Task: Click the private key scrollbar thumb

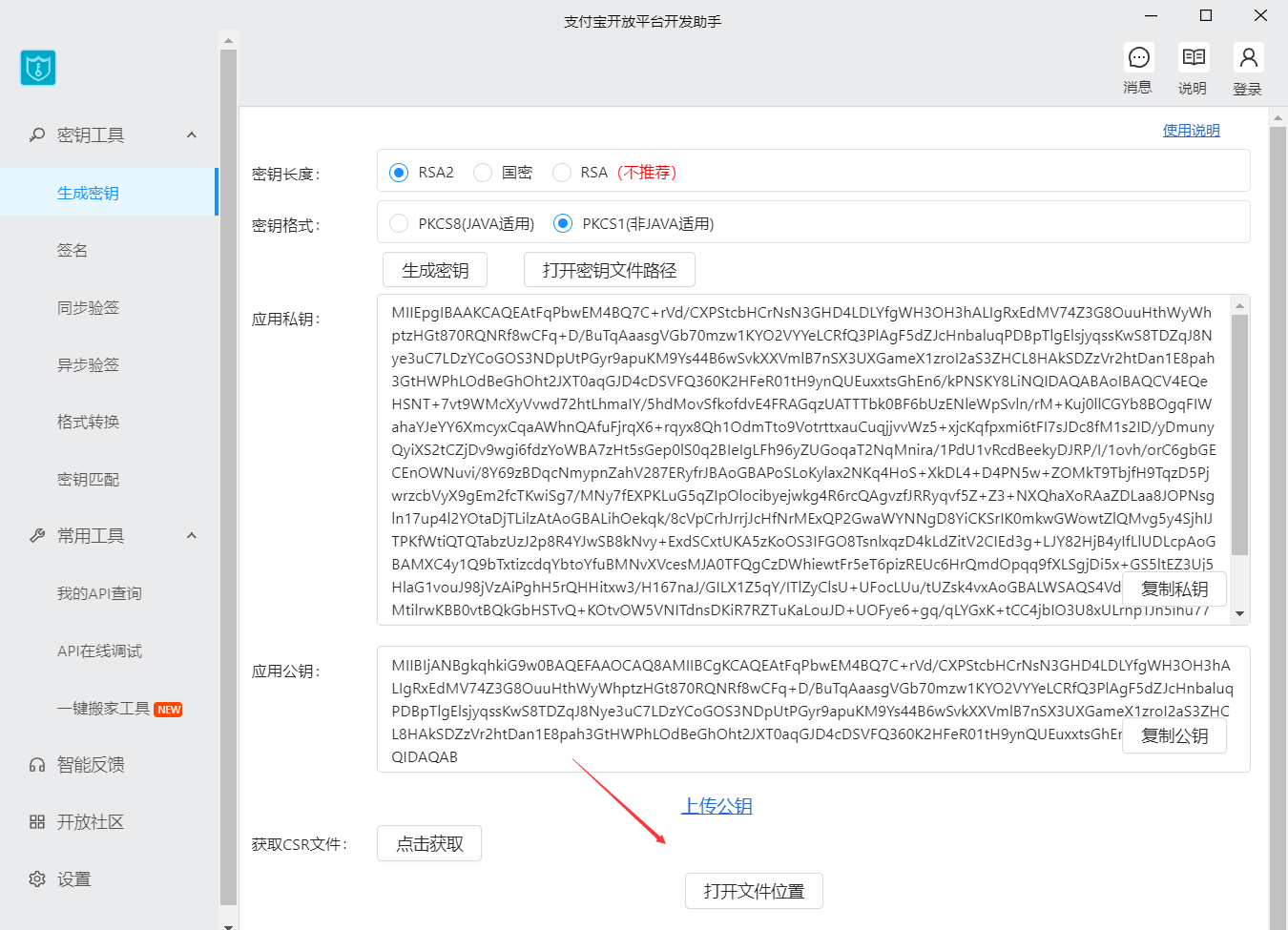Action: click(1240, 434)
